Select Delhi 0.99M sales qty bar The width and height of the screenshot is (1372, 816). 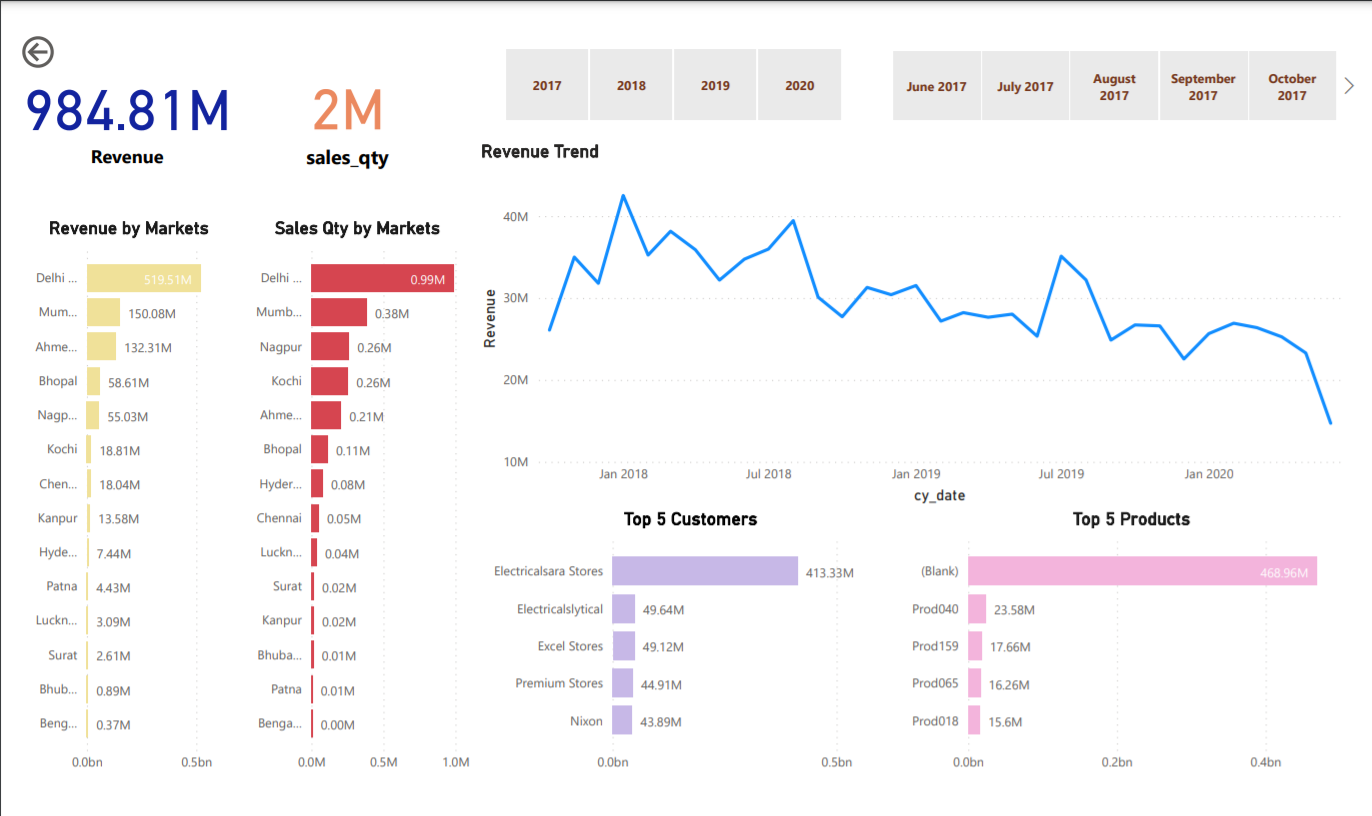pos(382,278)
